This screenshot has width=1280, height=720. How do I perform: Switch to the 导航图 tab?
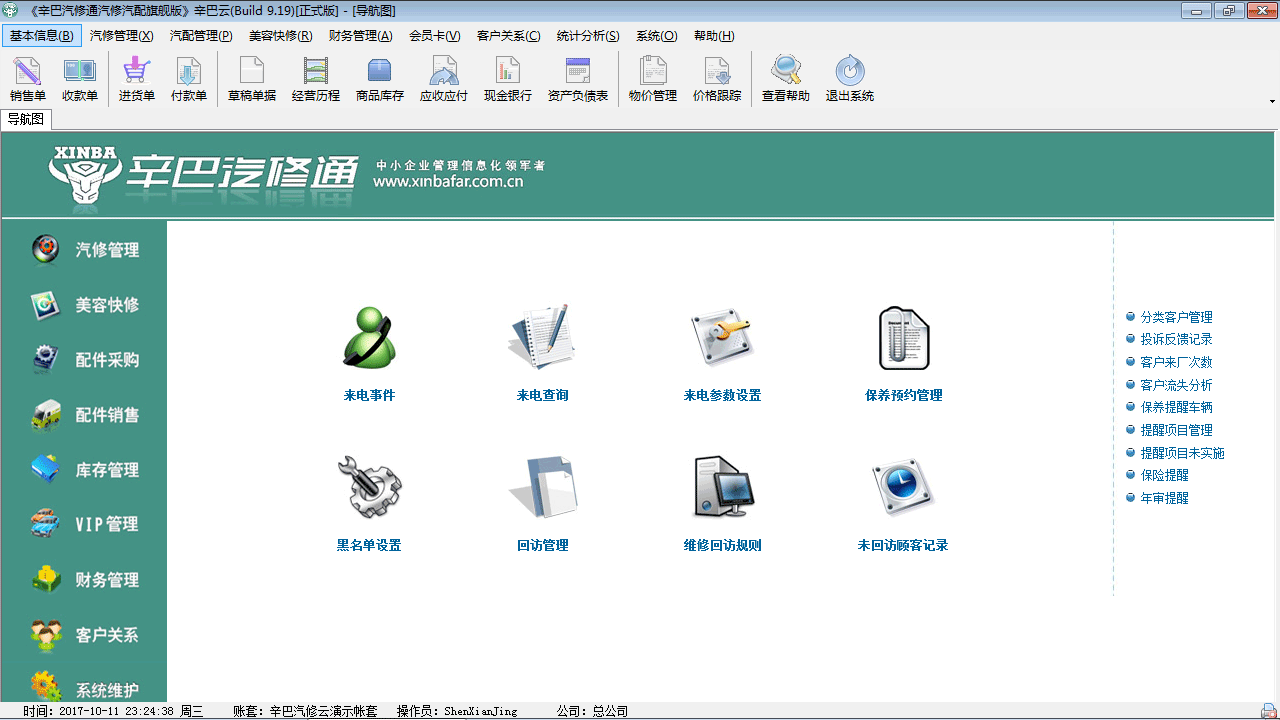(26, 119)
